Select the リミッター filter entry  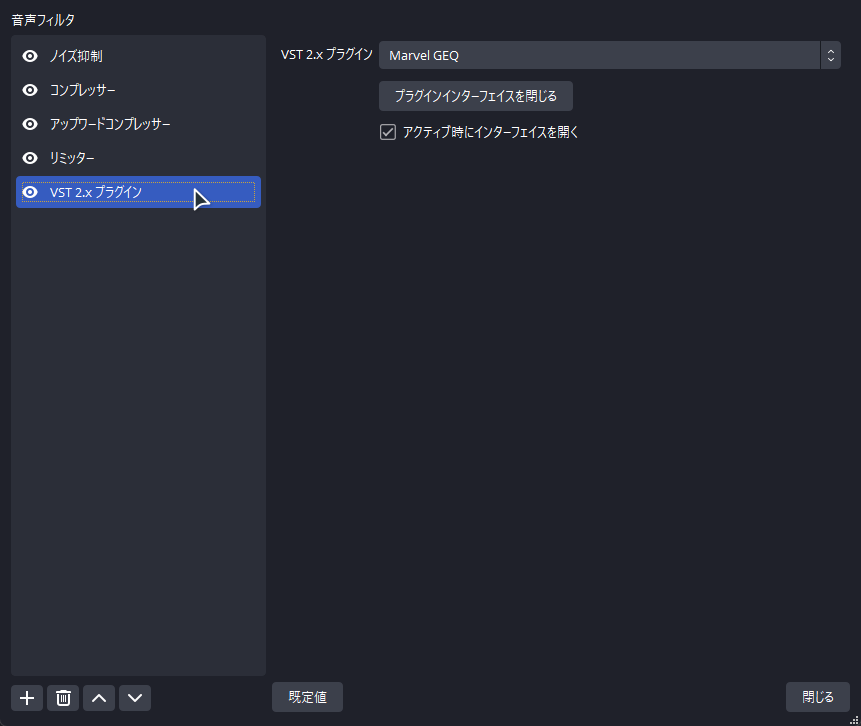(x=138, y=158)
